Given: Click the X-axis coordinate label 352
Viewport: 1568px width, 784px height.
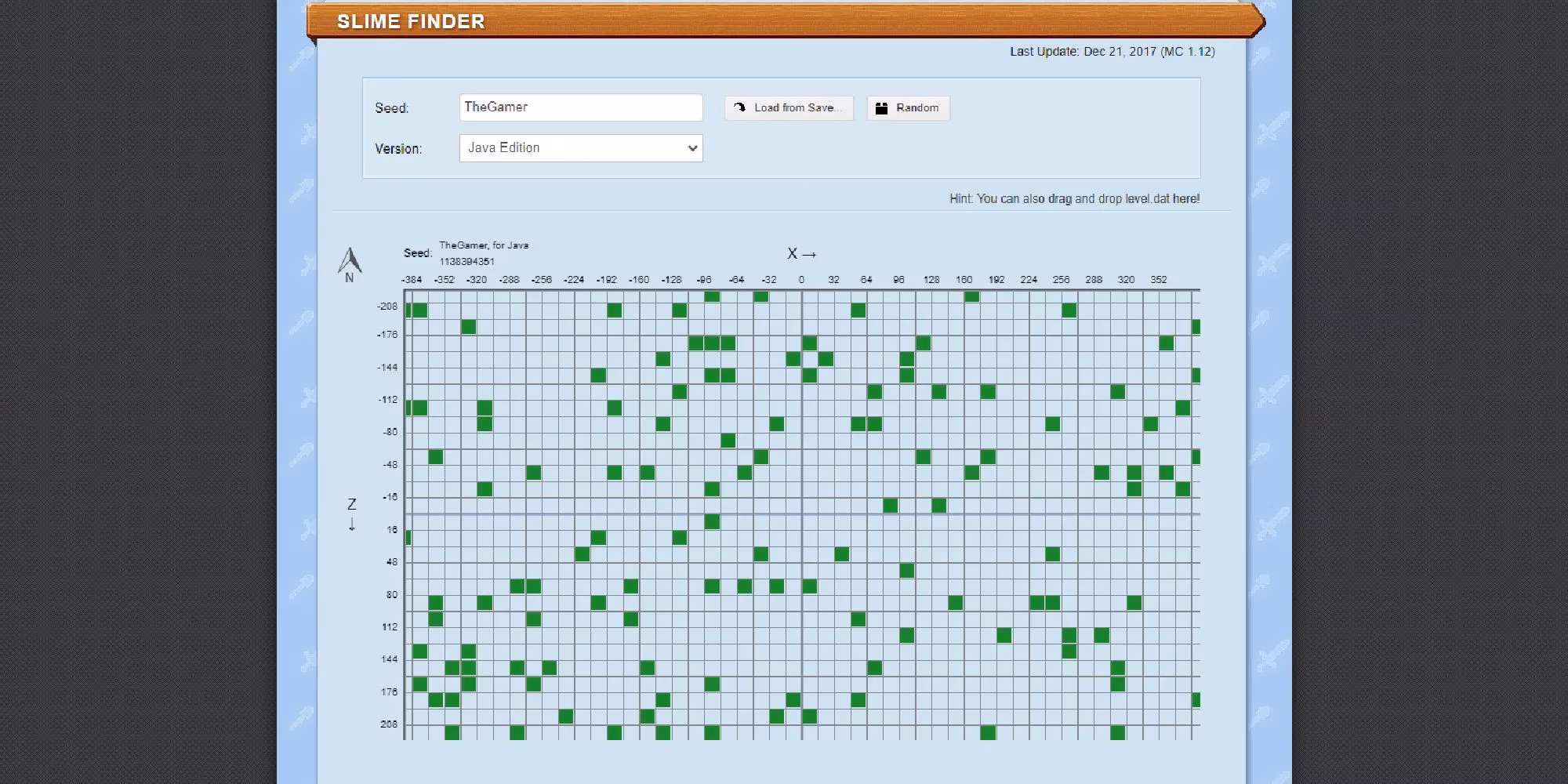Looking at the screenshot, I should (1159, 280).
